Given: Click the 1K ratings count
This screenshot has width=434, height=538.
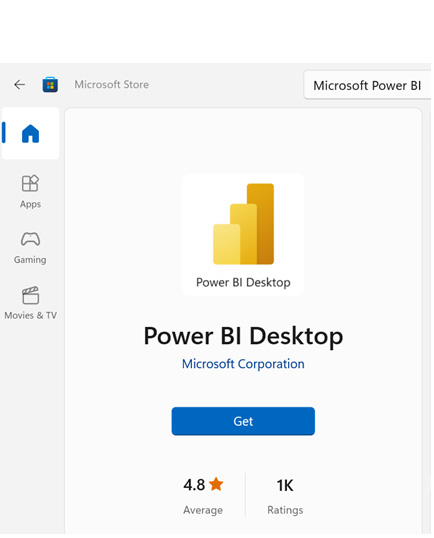Looking at the screenshot, I should pos(285,485).
